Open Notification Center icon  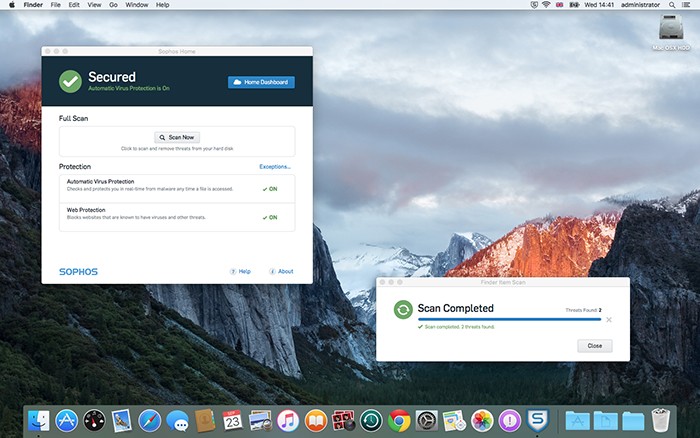click(686, 4)
